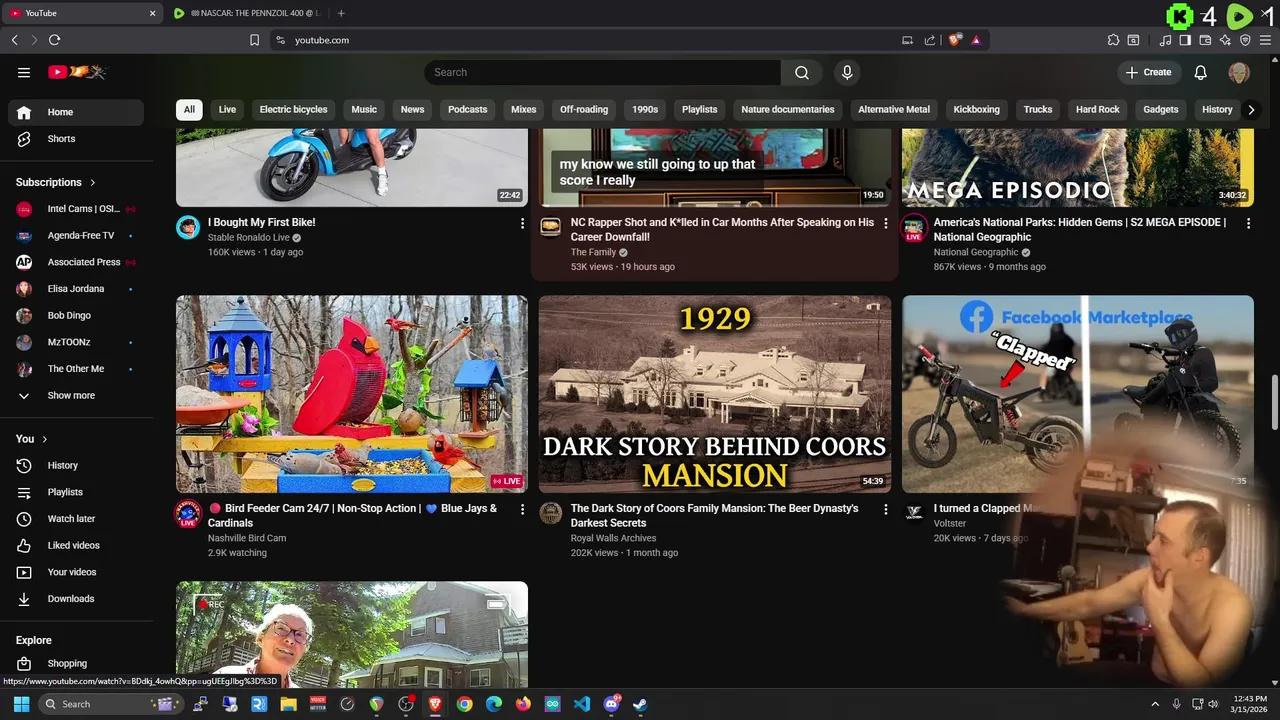Screen dimensions: 1280x720
Task: Open Liked videos in sidebar
Action: [x=76, y=546]
